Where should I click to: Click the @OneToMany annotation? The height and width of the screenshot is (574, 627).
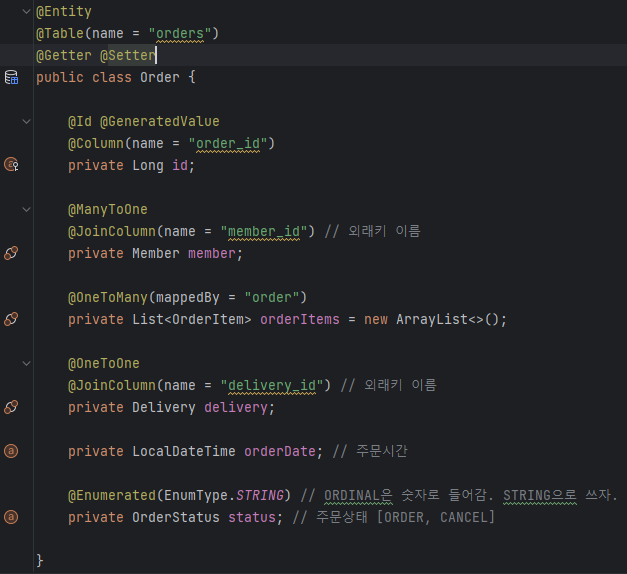coord(108,297)
